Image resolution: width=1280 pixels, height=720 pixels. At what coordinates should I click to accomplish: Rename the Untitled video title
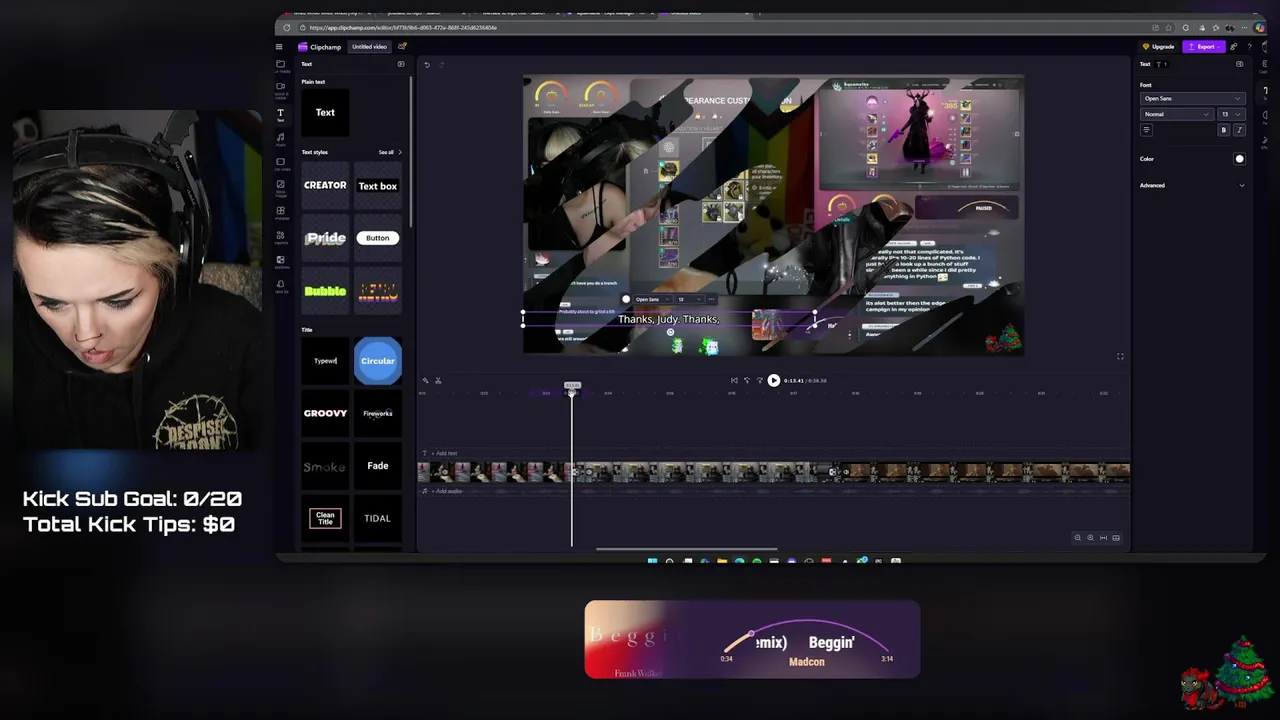[369, 47]
